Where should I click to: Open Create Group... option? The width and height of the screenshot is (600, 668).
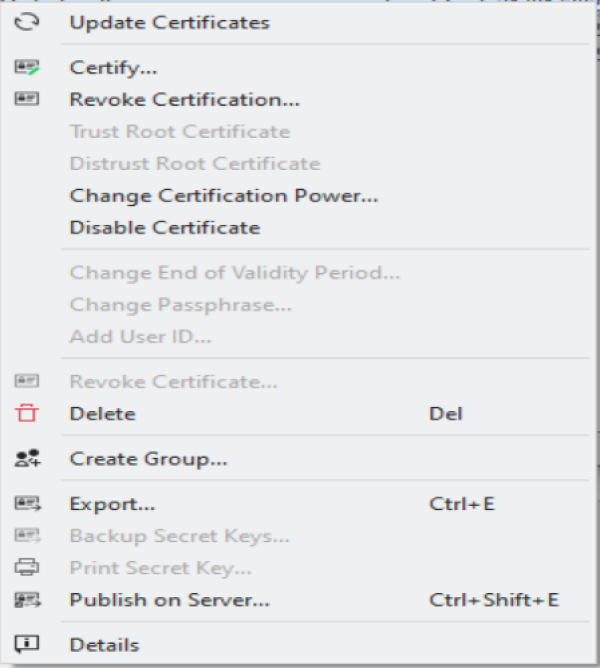148,459
